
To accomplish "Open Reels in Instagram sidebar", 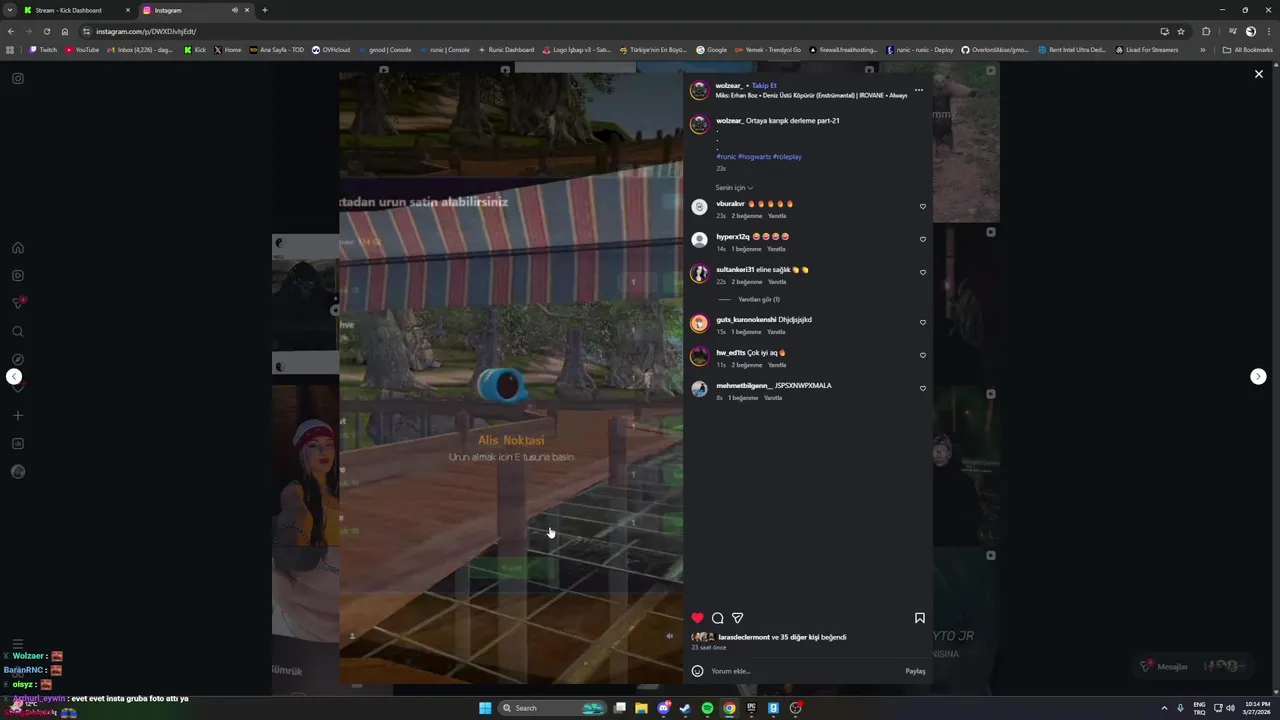I will tap(18, 275).
